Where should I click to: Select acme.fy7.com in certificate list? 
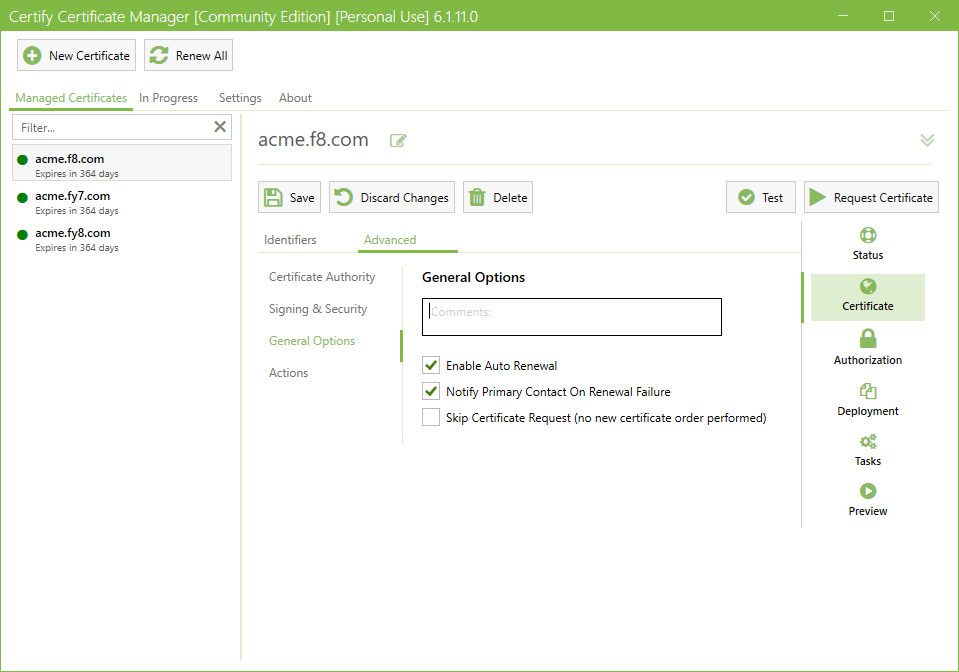122,202
